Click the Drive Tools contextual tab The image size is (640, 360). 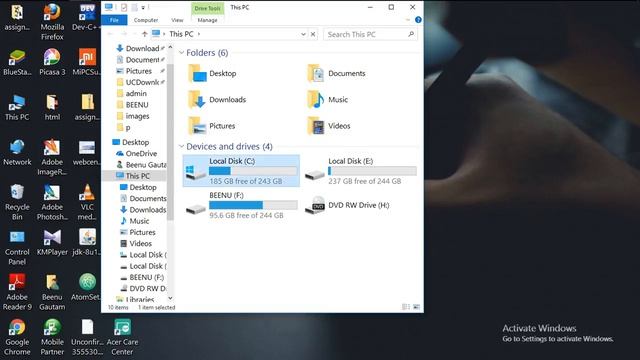207,8
